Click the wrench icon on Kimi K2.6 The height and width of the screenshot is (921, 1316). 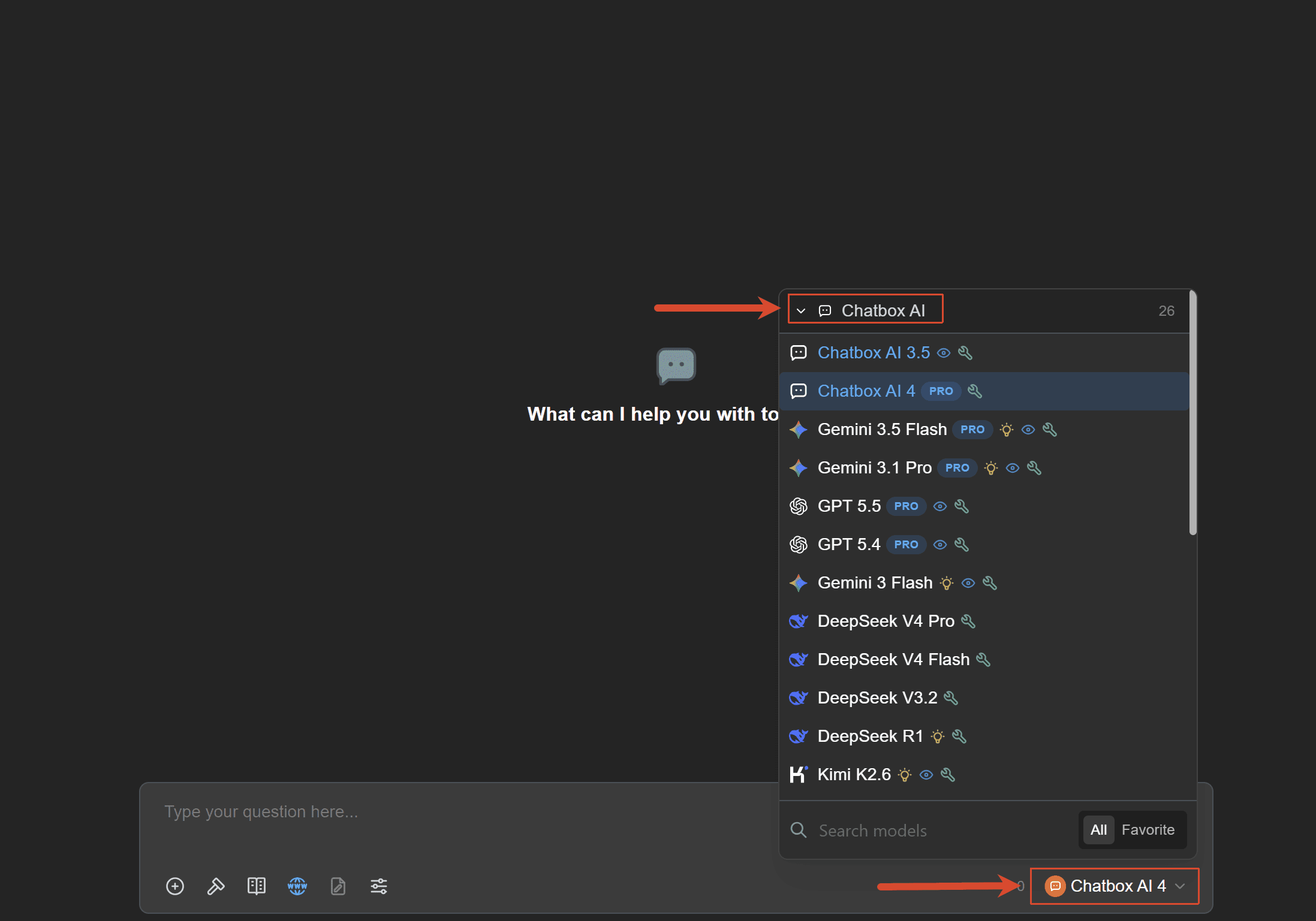coord(948,775)
